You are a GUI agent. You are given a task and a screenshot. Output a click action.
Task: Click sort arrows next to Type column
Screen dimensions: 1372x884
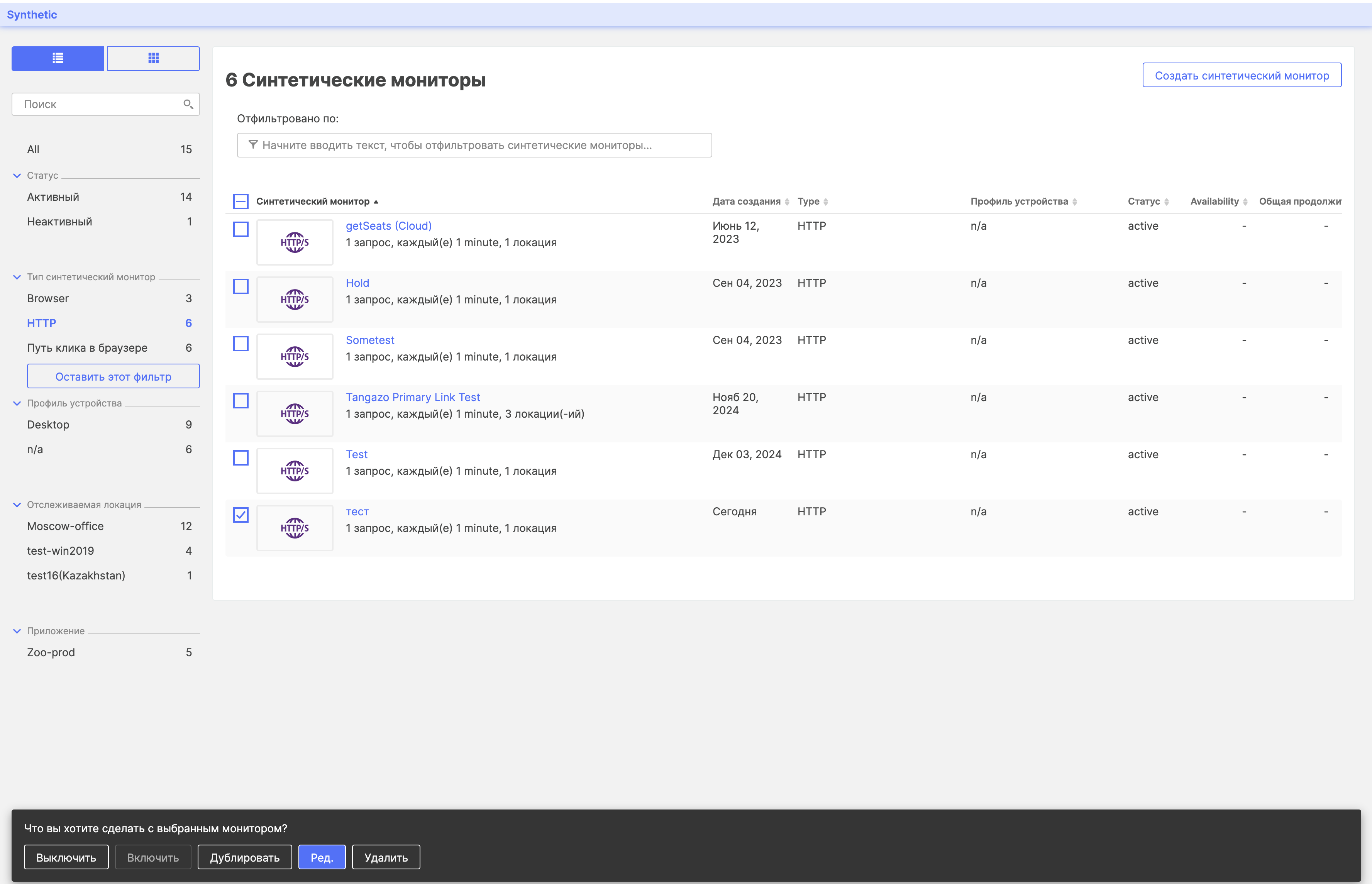pyautogui.click(x=825, y=202)
